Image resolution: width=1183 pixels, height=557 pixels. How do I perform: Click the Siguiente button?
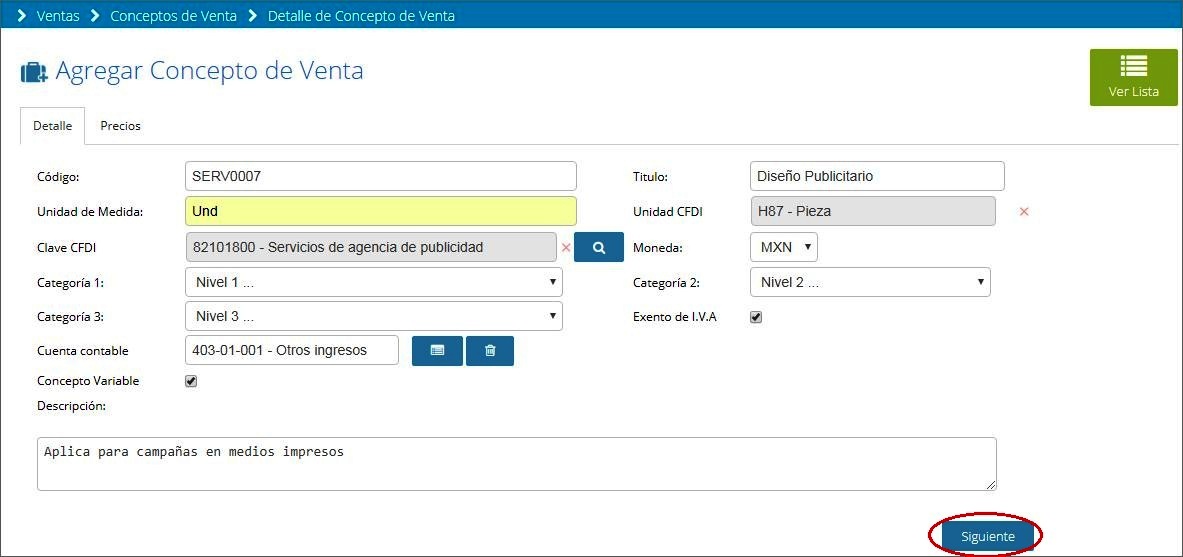point(988,537)
